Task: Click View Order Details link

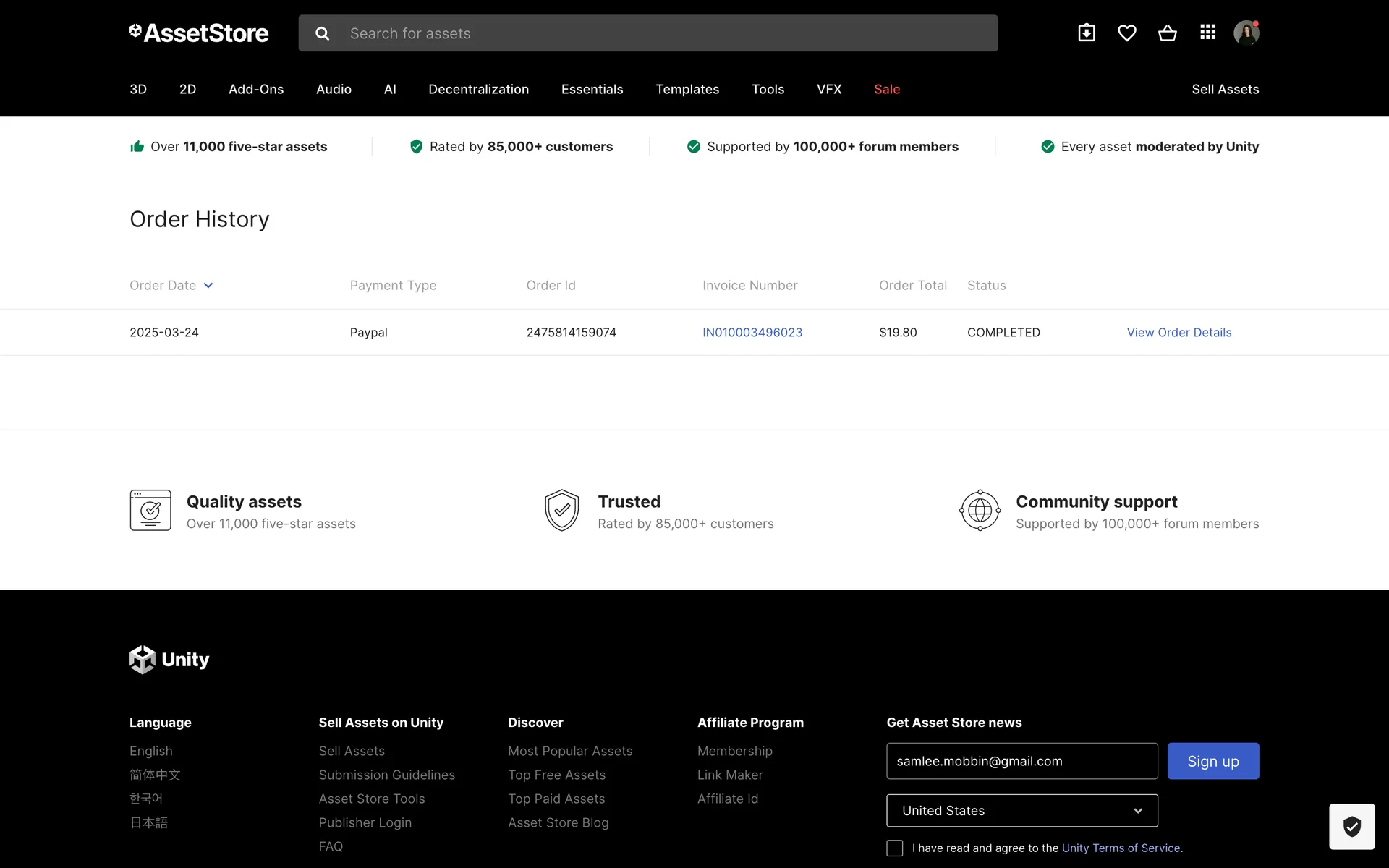Action: (1178, 332)
